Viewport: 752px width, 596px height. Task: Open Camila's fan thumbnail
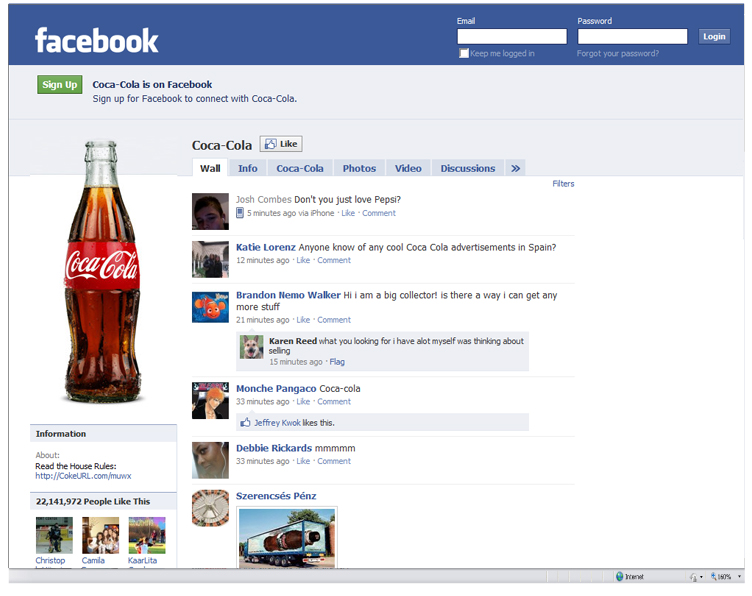click(100, 535)
